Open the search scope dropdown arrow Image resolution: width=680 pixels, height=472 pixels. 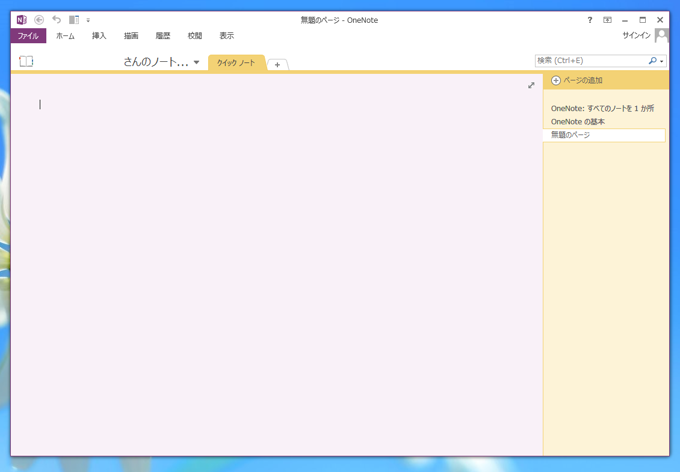[662, 62]
